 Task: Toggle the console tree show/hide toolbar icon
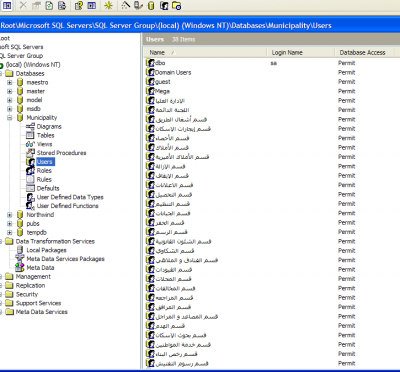tap(7, 5)
